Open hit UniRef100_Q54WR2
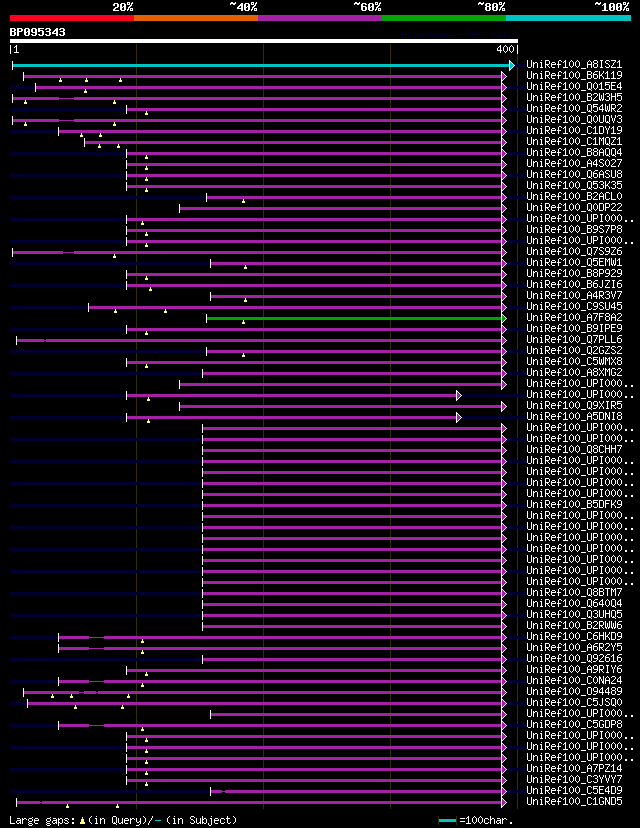The image size is (640, 828). [x=574, y=109]
